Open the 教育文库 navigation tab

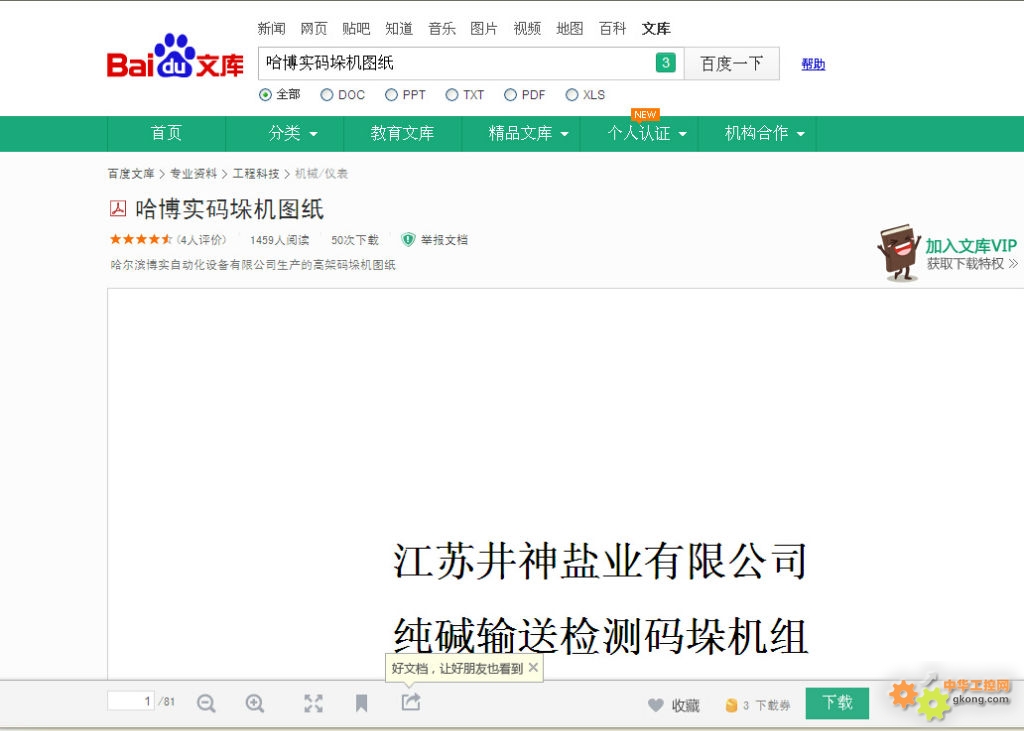403,133
